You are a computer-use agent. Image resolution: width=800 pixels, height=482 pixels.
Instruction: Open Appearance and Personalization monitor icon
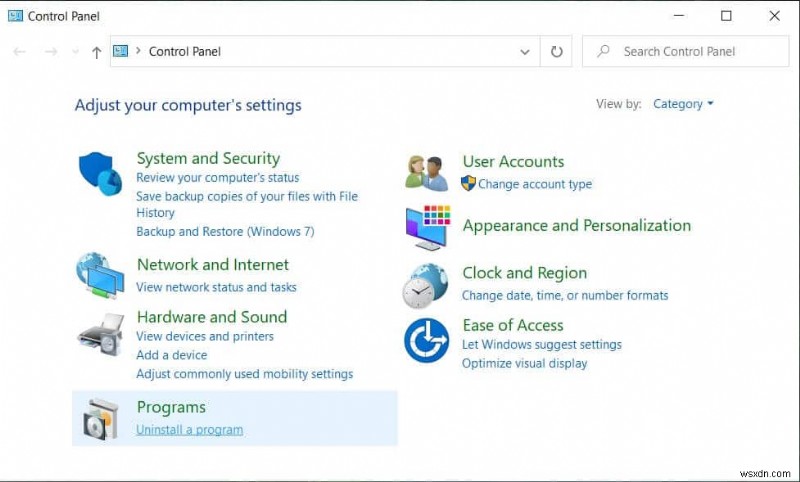(427, 227)
